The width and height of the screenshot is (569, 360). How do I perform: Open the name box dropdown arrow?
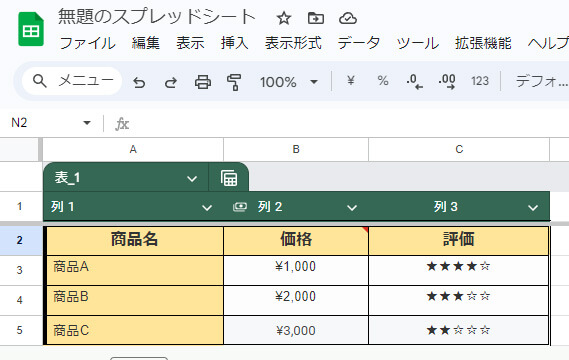87,123
